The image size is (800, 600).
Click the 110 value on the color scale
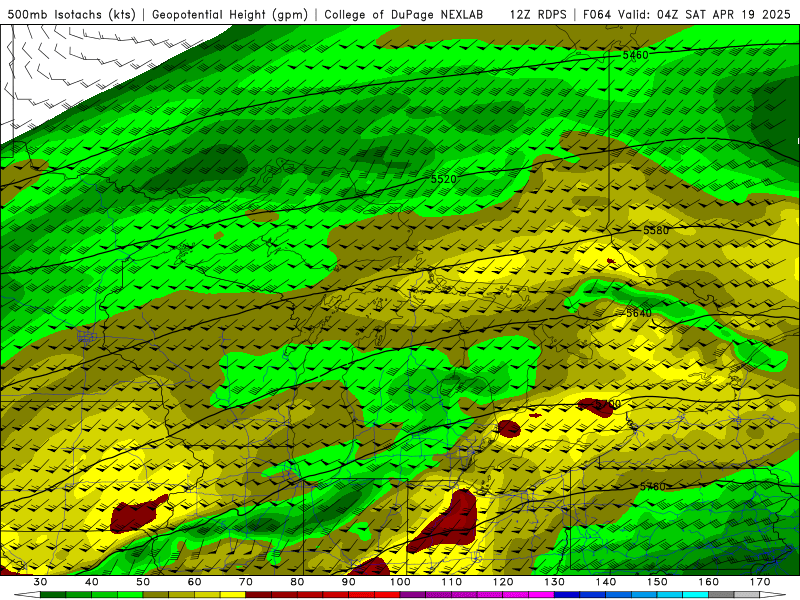click(x=452, y=582)
